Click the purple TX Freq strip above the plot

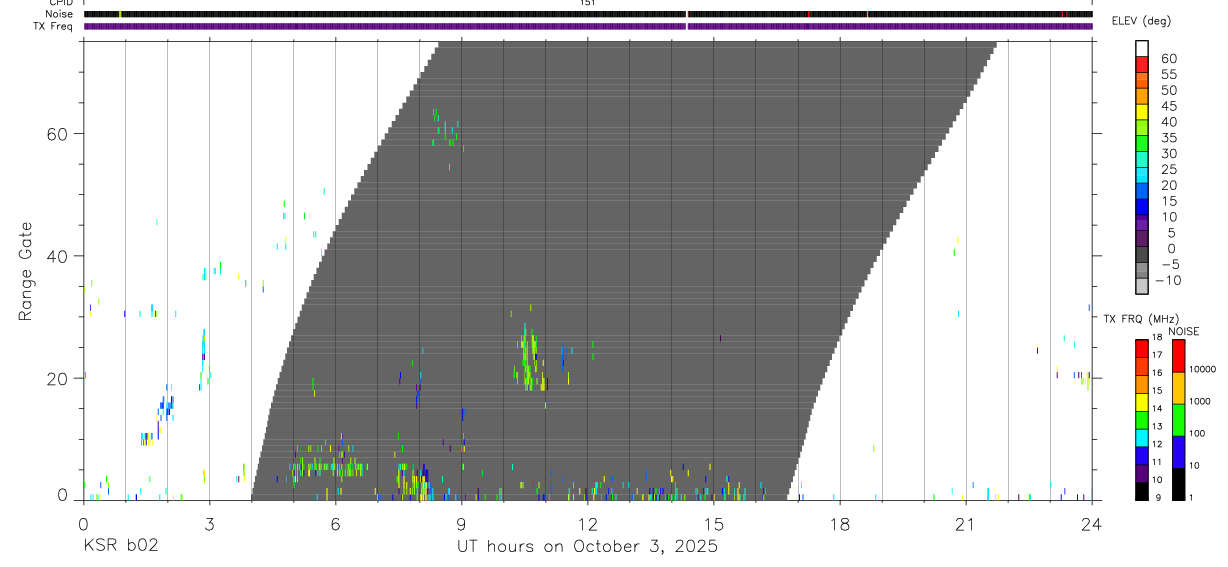588,26
